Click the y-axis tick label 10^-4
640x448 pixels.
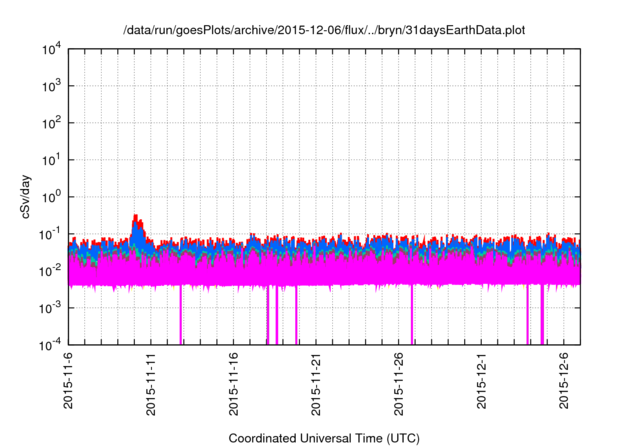(x=51, y=345)
